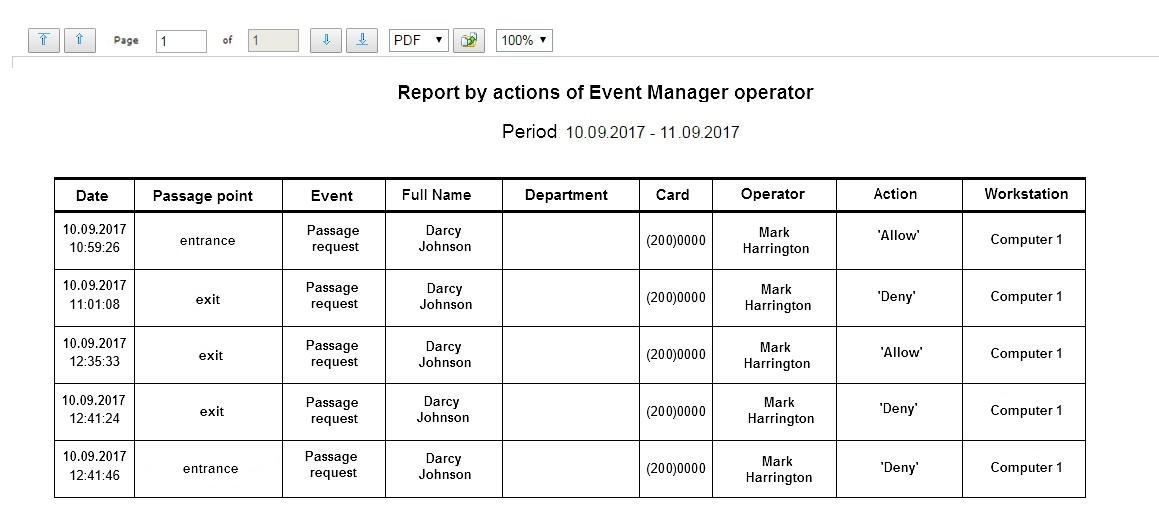Go to the first page of the report
1159x523 pixels.
44,40
